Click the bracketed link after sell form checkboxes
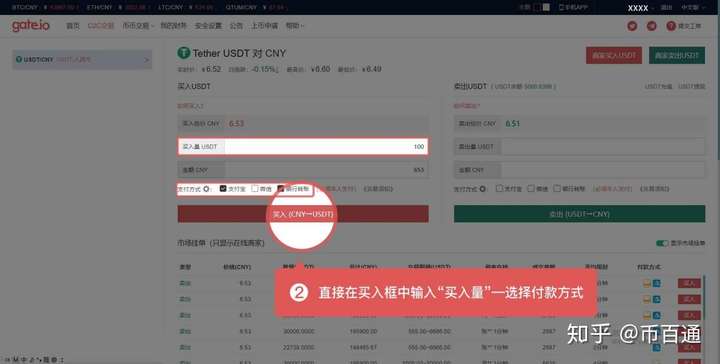Image resolution: width=720 pixels, height=364 pixels. (x=613, y=189)
